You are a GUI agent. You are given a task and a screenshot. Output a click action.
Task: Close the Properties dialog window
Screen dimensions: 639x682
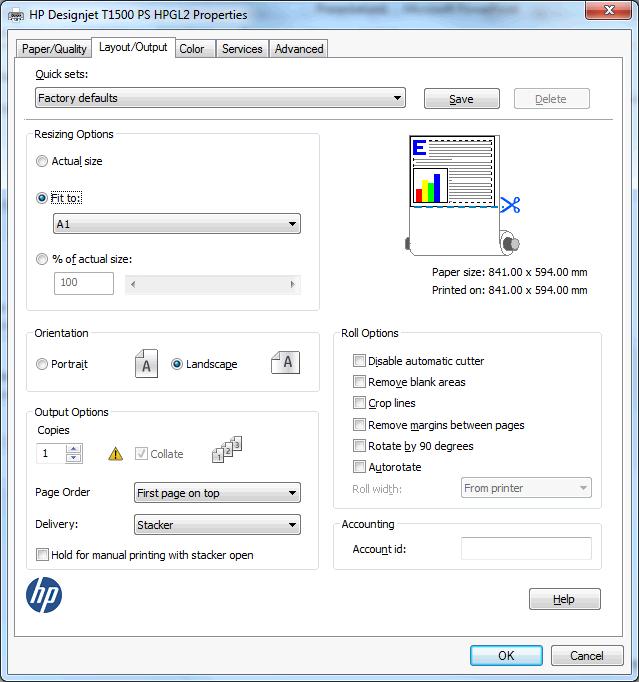click(x=609, y=10)
